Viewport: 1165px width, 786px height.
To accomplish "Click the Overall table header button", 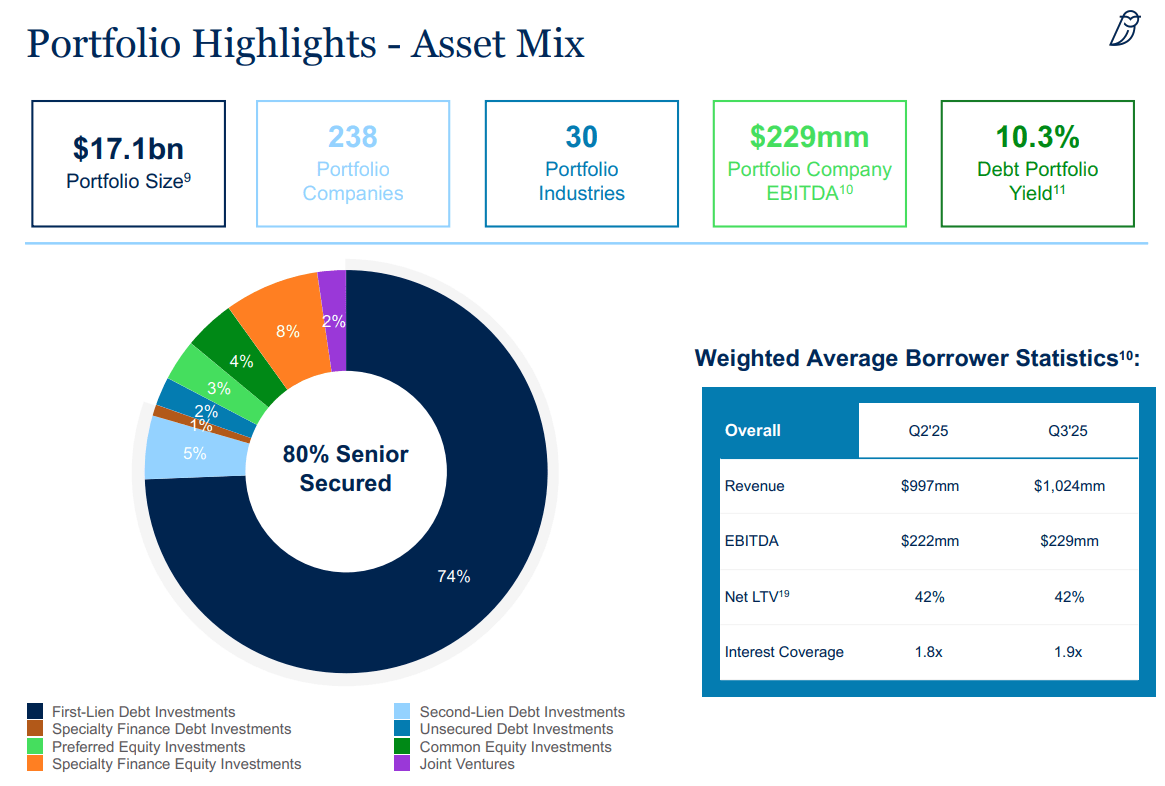I will click(752, 430).
